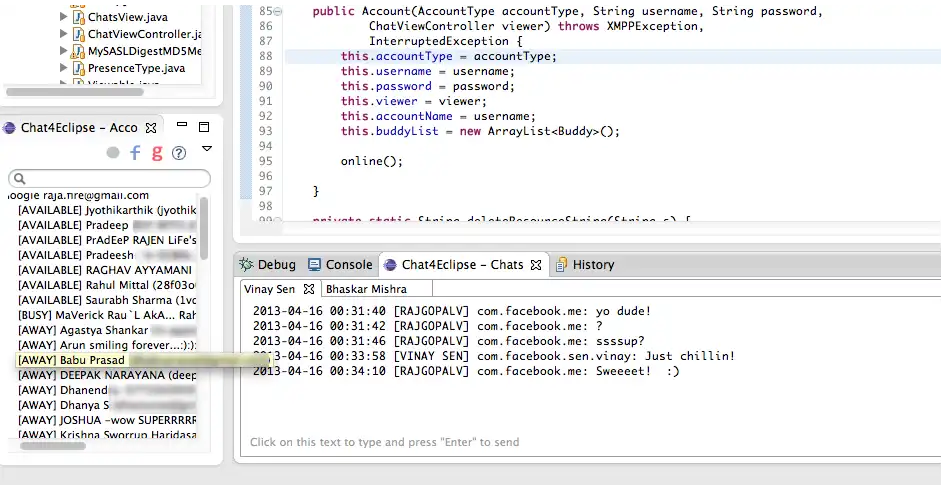
Task: Open the help question mark icon
Action: (x=179, y=153)
